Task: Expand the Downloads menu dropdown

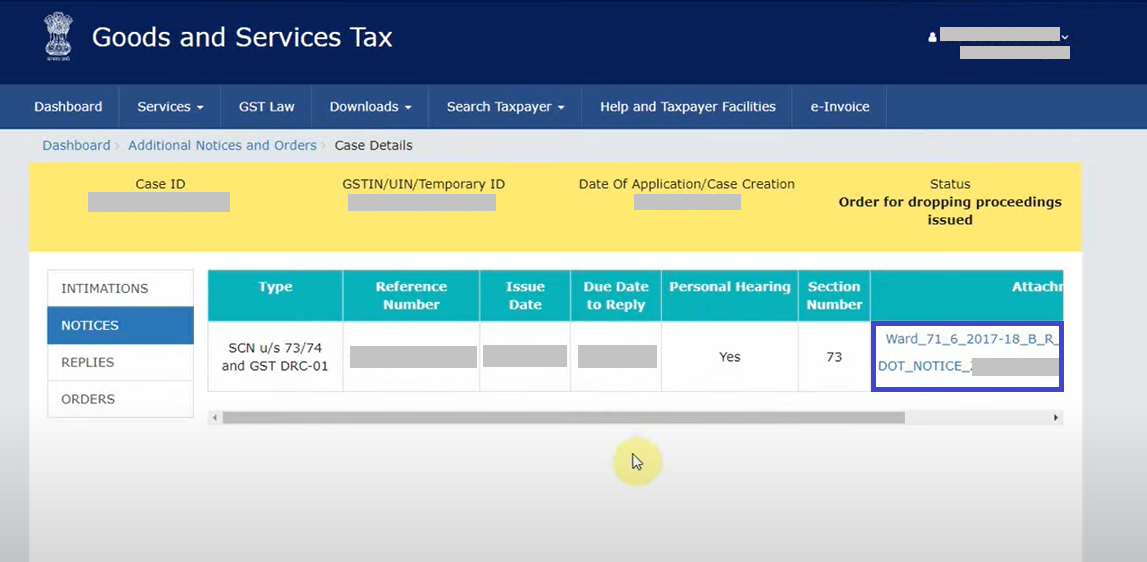Action: coord(370,107)
